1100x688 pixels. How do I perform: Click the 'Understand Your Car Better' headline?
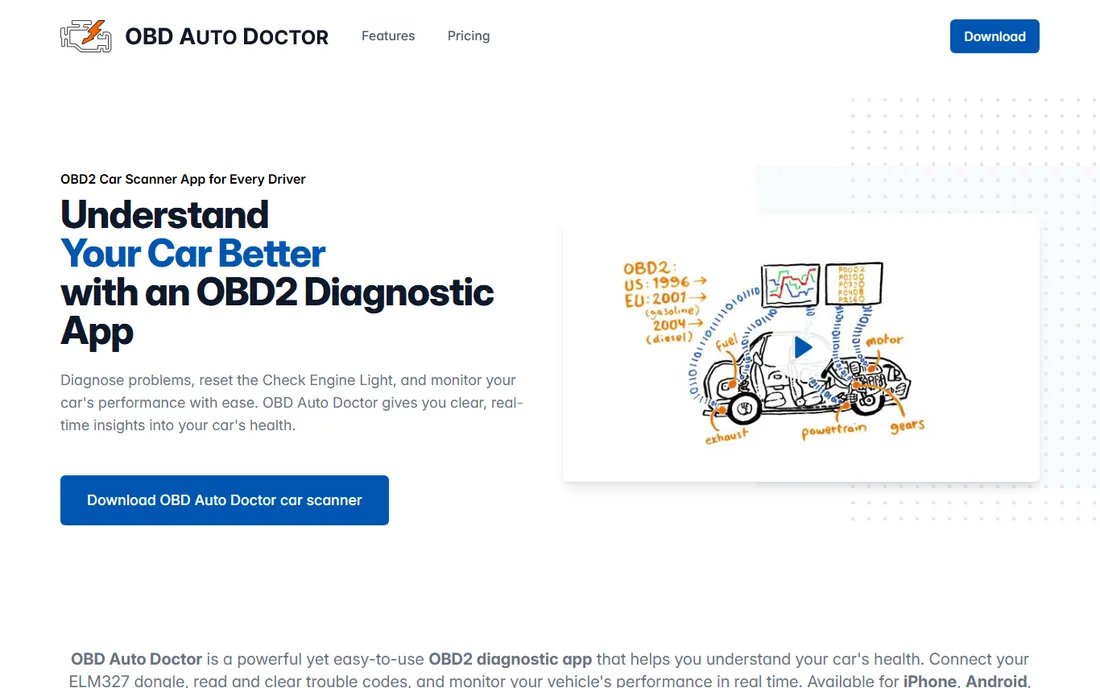click(277, 273)
